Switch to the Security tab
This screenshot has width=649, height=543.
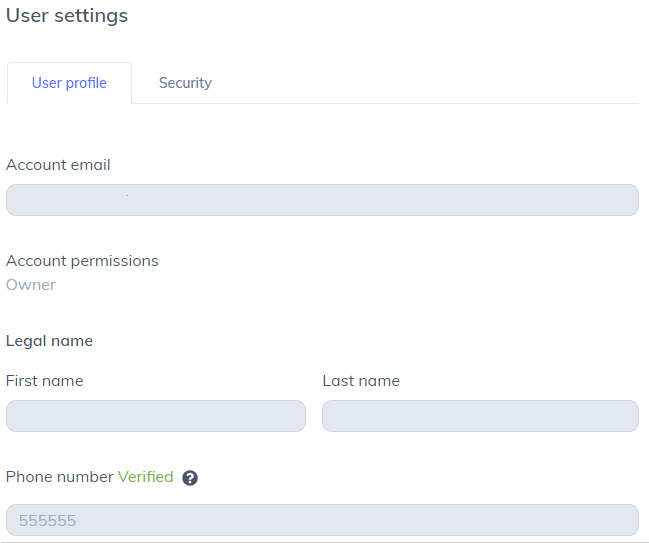tap(185, 83)
